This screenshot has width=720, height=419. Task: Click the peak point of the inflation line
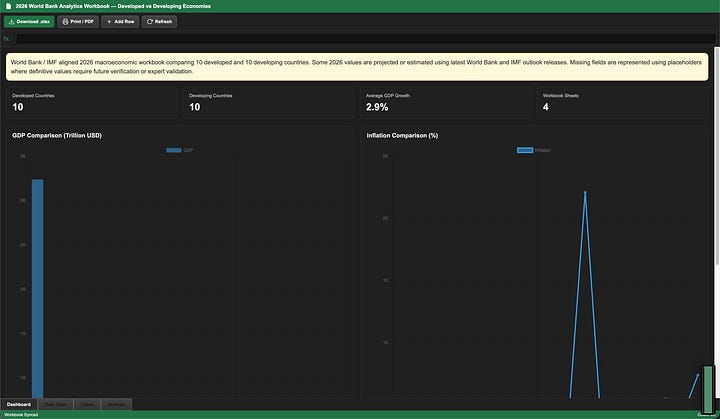point(585,192)
